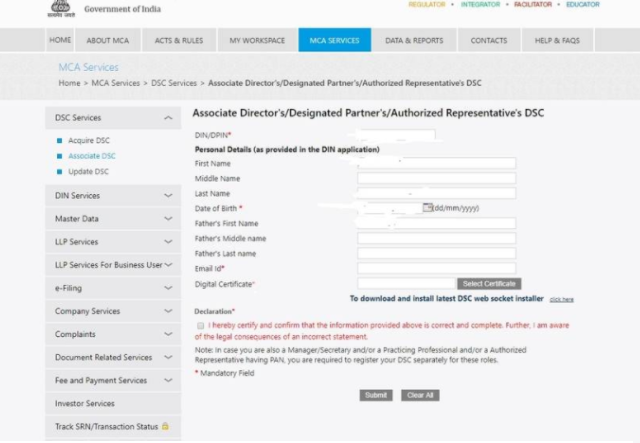Follow the 'click here' installer download link
This screenshot has height=443, width=640.
[x=561, y=299]
